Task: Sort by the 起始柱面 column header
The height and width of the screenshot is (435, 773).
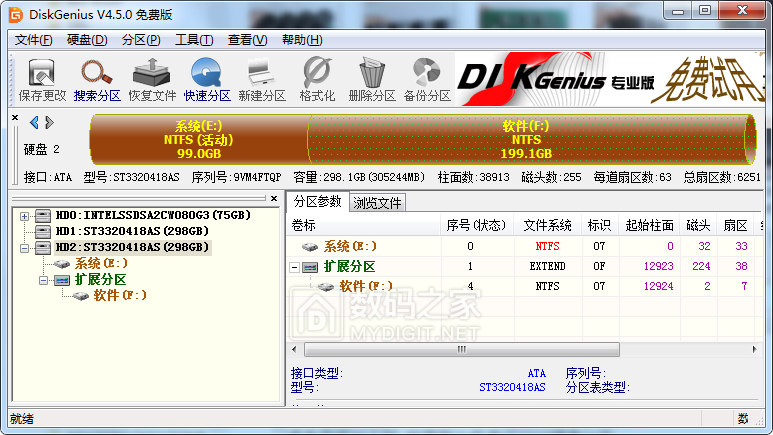Action: [x=649, y=225]
